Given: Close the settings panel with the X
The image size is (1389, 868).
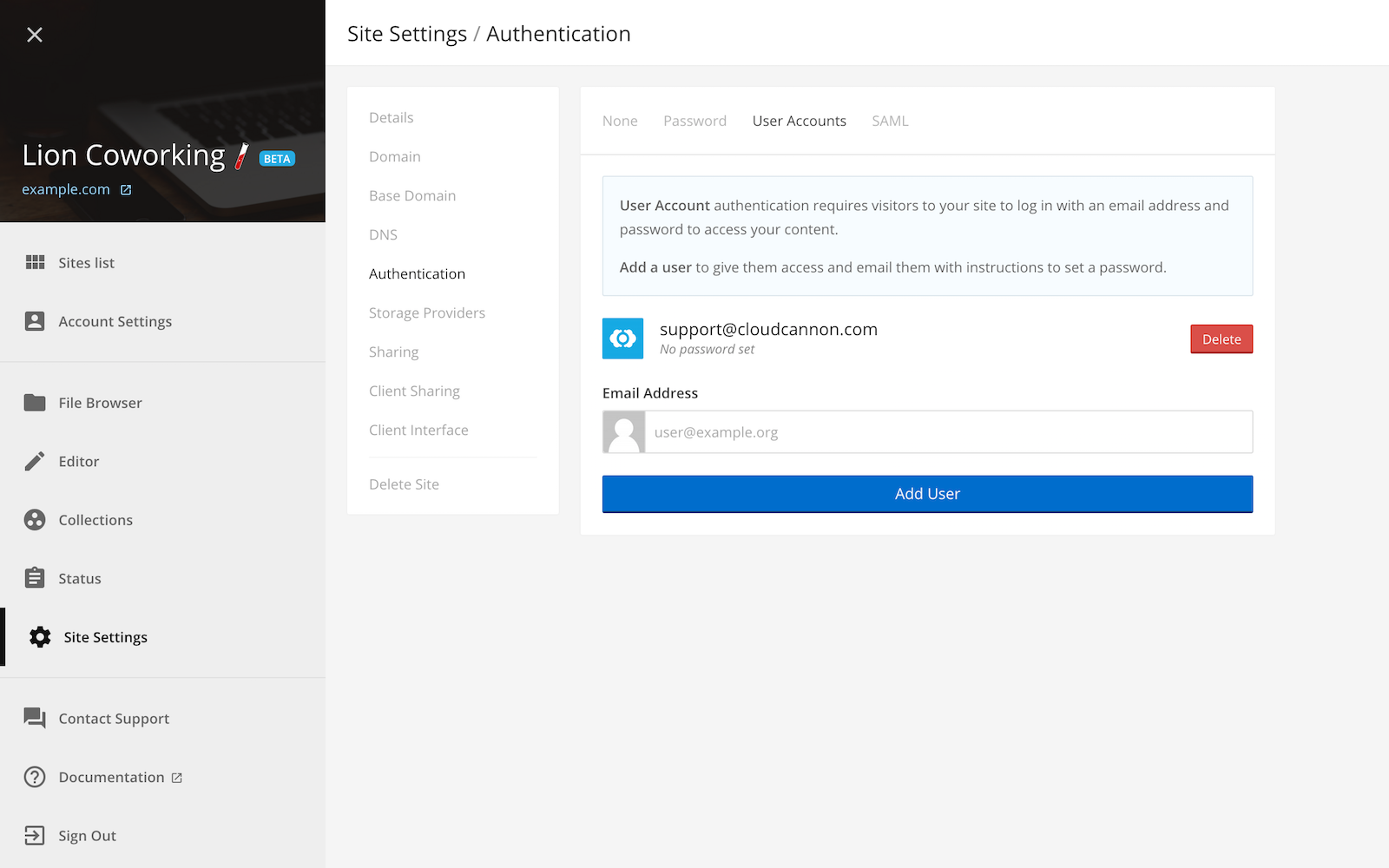Looking at the screenshot, I should (35, 35).
